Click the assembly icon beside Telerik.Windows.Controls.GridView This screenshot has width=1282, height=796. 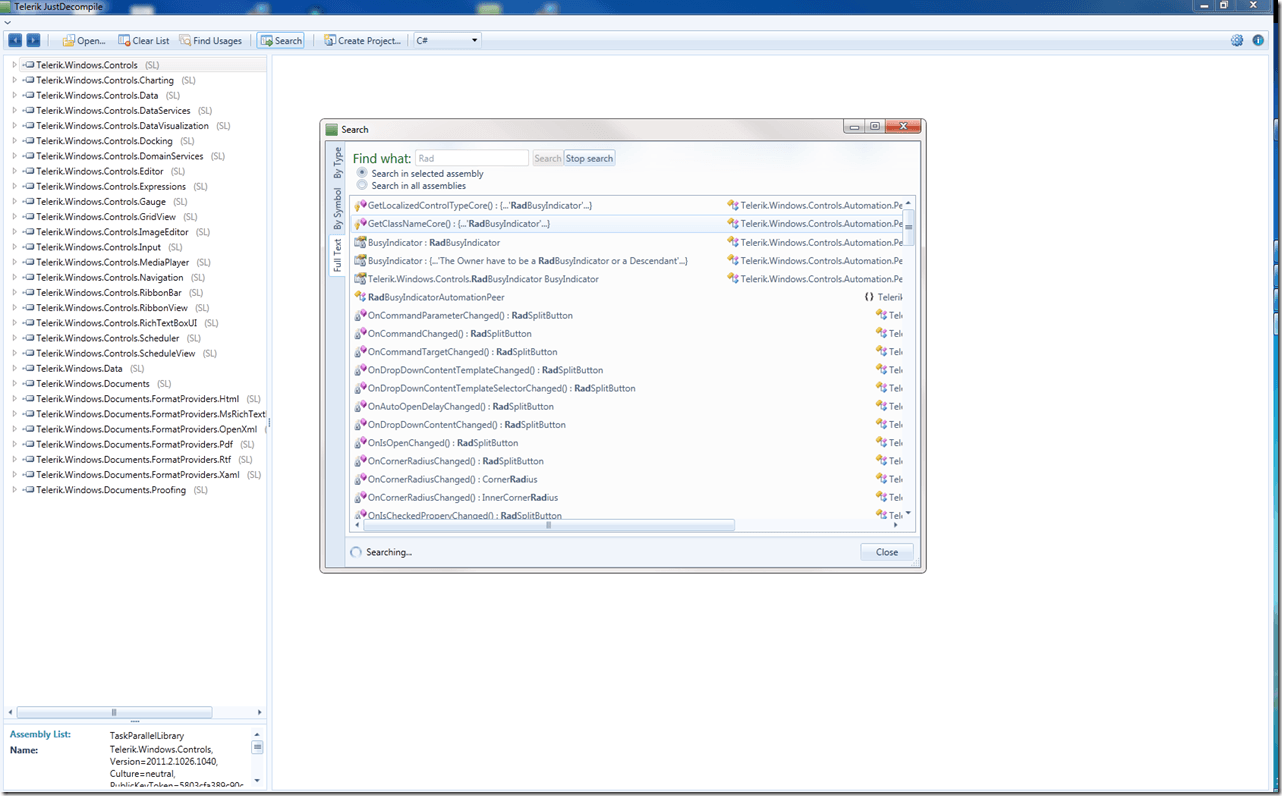[x=28, y=217]
